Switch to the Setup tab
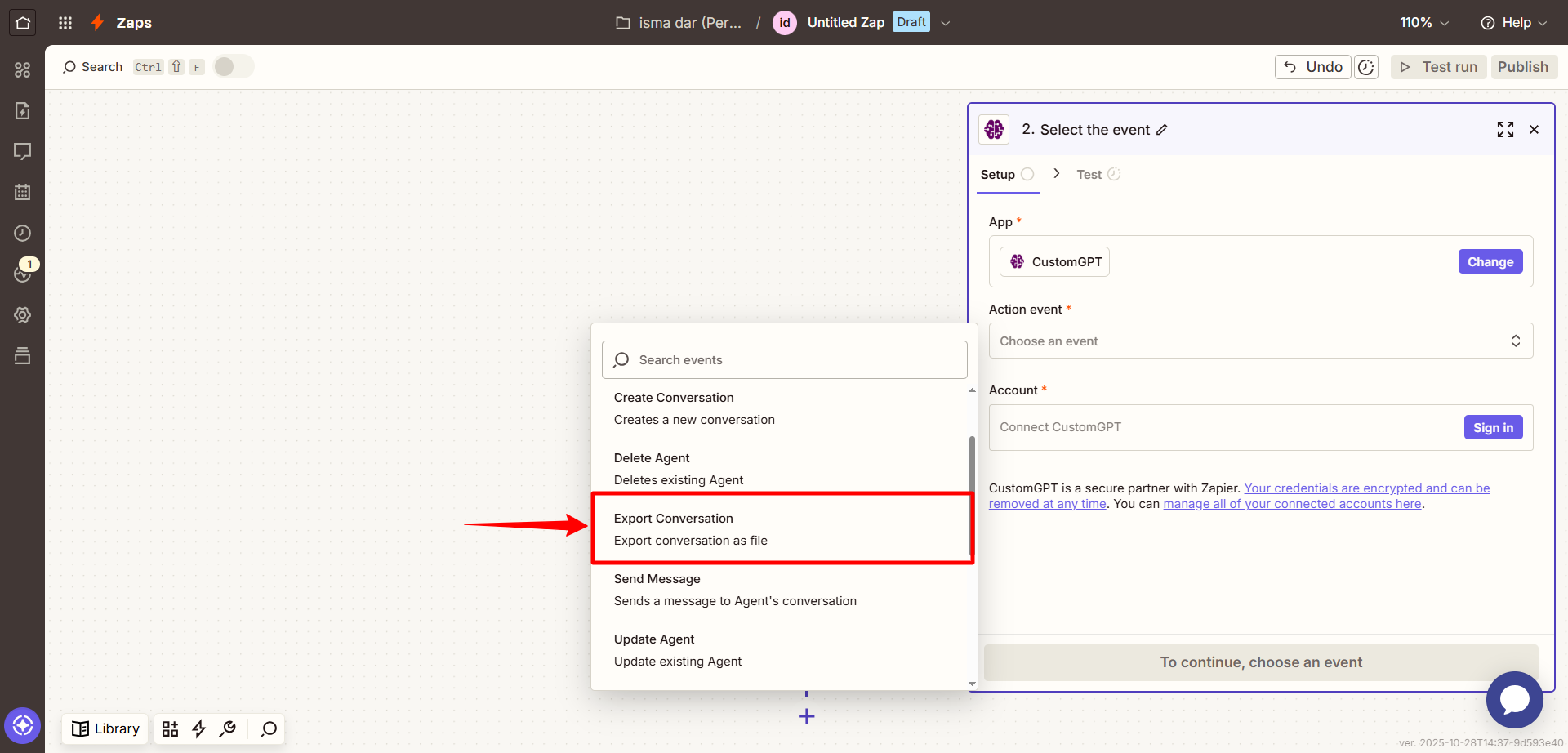1568x753 pixels. [x=1007, y=175]
